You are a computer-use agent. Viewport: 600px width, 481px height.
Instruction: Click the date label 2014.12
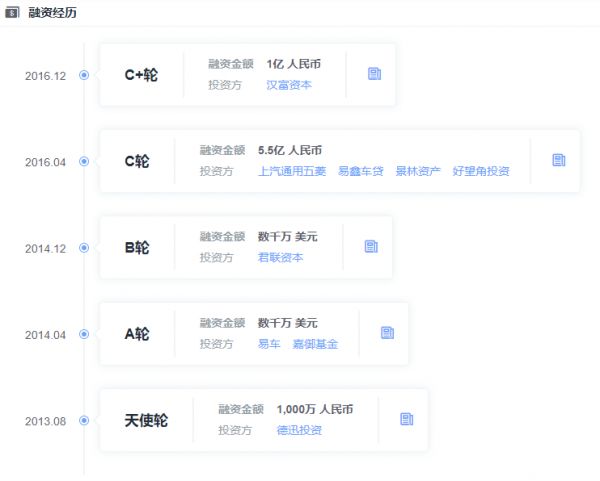pyautogui.click(x=46, y=249)
